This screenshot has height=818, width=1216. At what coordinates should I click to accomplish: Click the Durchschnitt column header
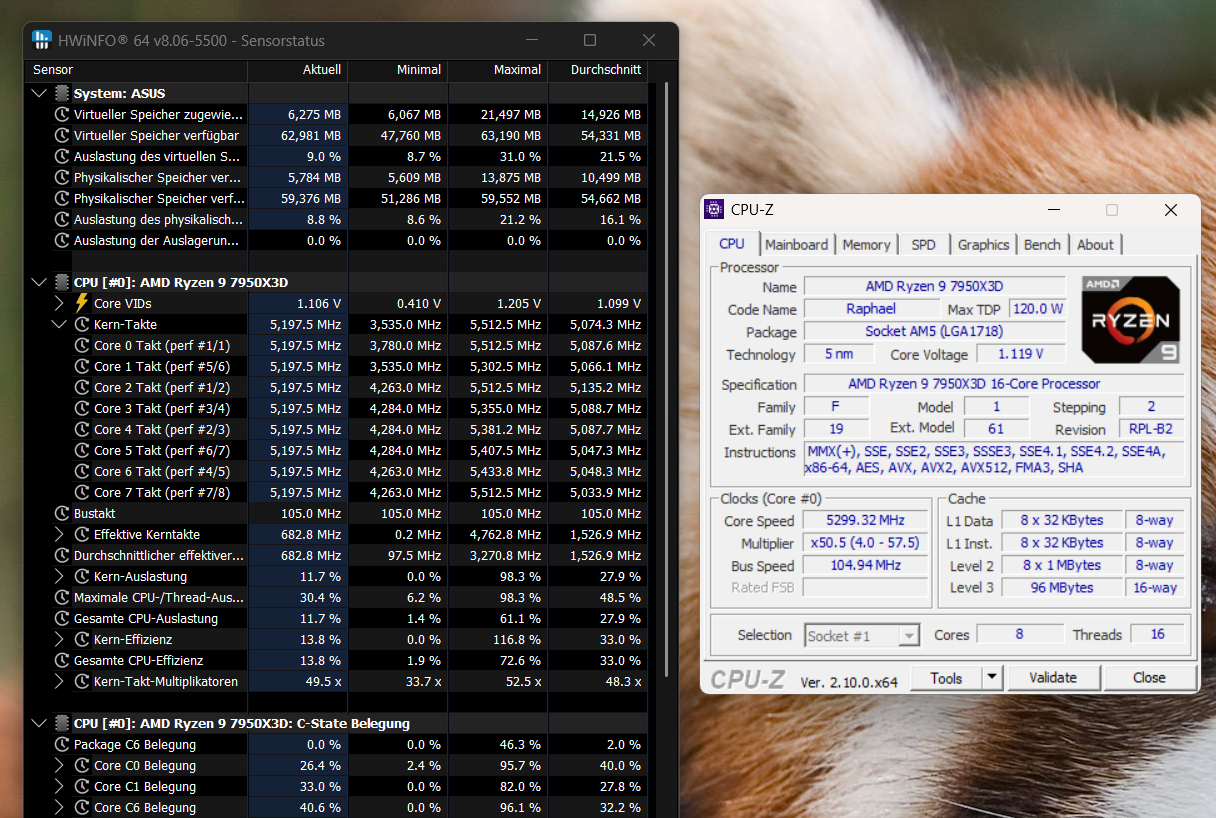pos(597,70)
